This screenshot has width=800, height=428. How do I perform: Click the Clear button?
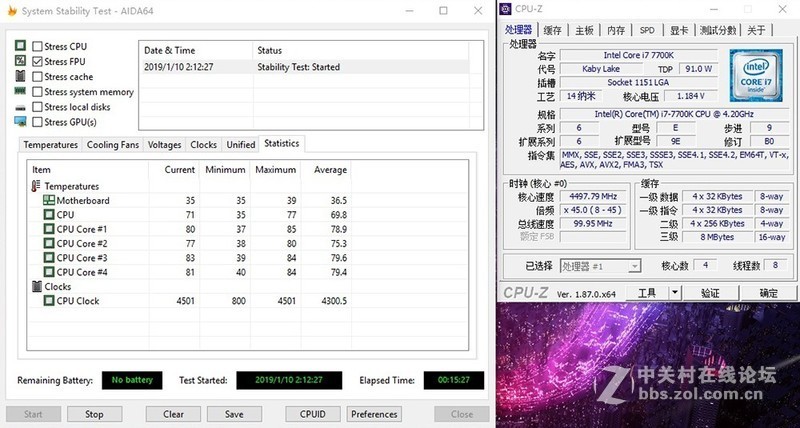pyautogui.click(x=173, y=414)
